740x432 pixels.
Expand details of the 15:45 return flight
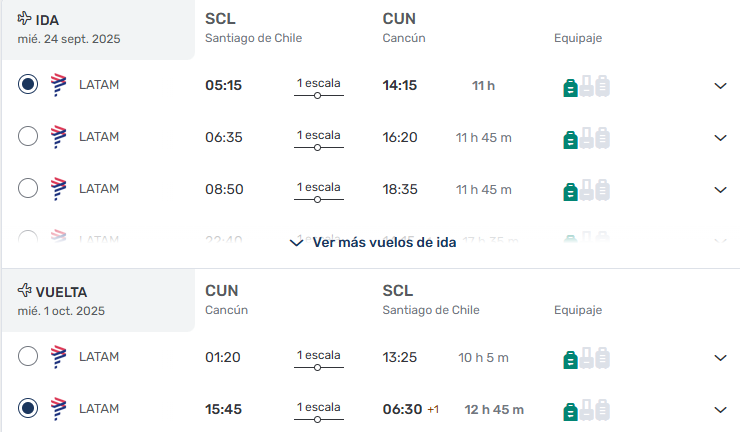(x=720, y=410)
